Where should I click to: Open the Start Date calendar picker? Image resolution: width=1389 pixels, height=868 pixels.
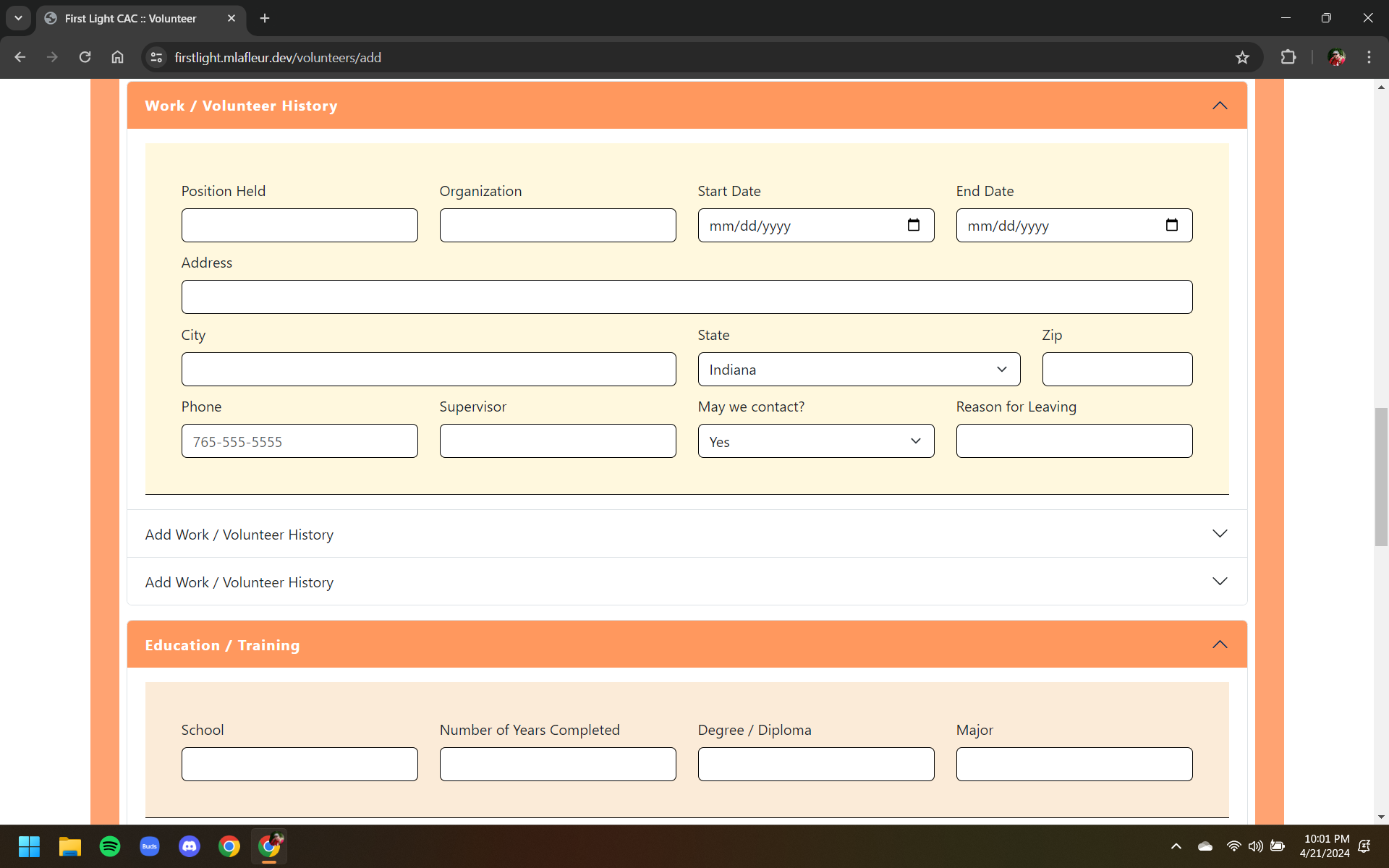pos(913,225)
